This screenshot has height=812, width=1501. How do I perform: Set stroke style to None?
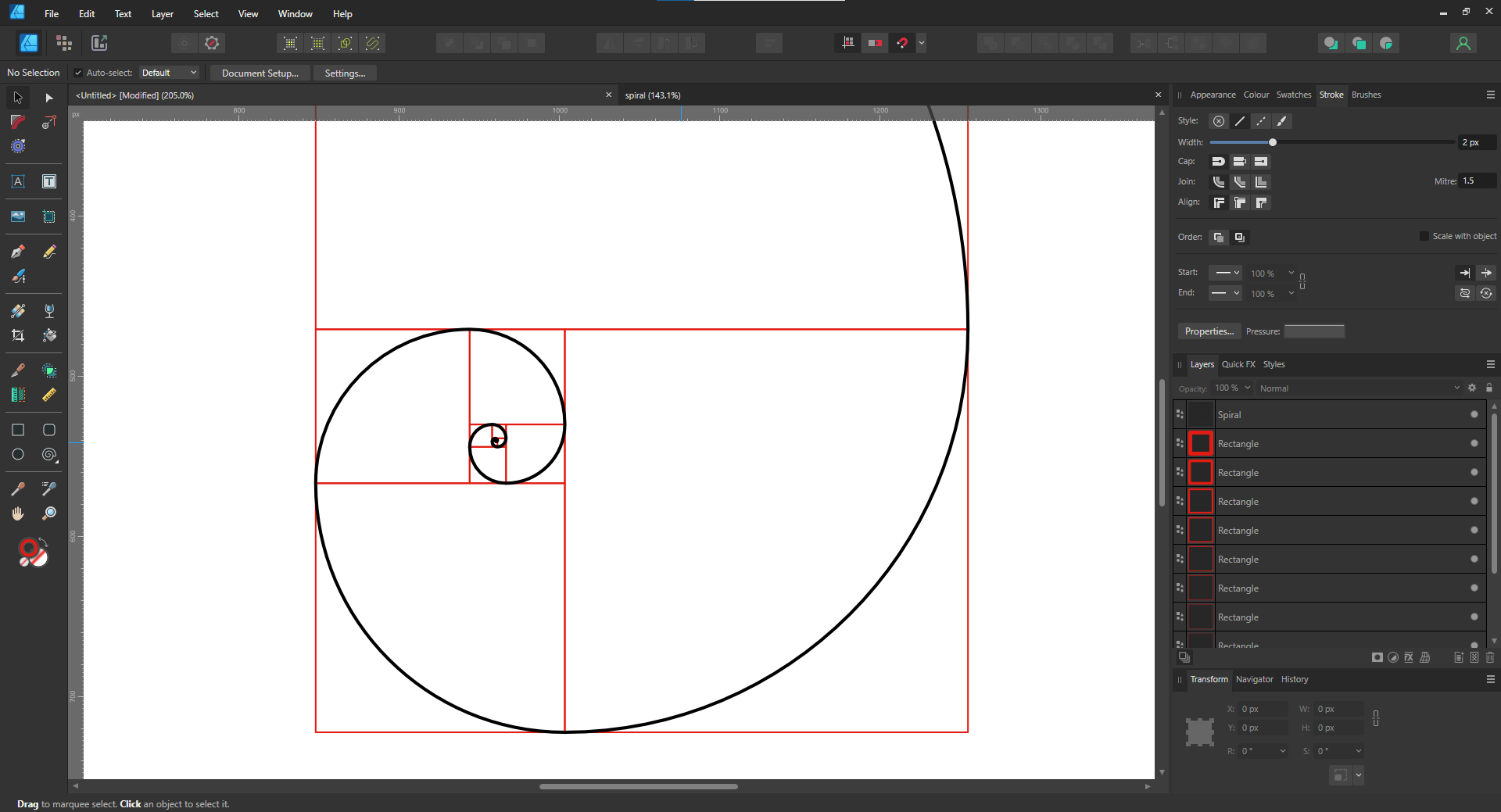click(x=1219, y=121)
